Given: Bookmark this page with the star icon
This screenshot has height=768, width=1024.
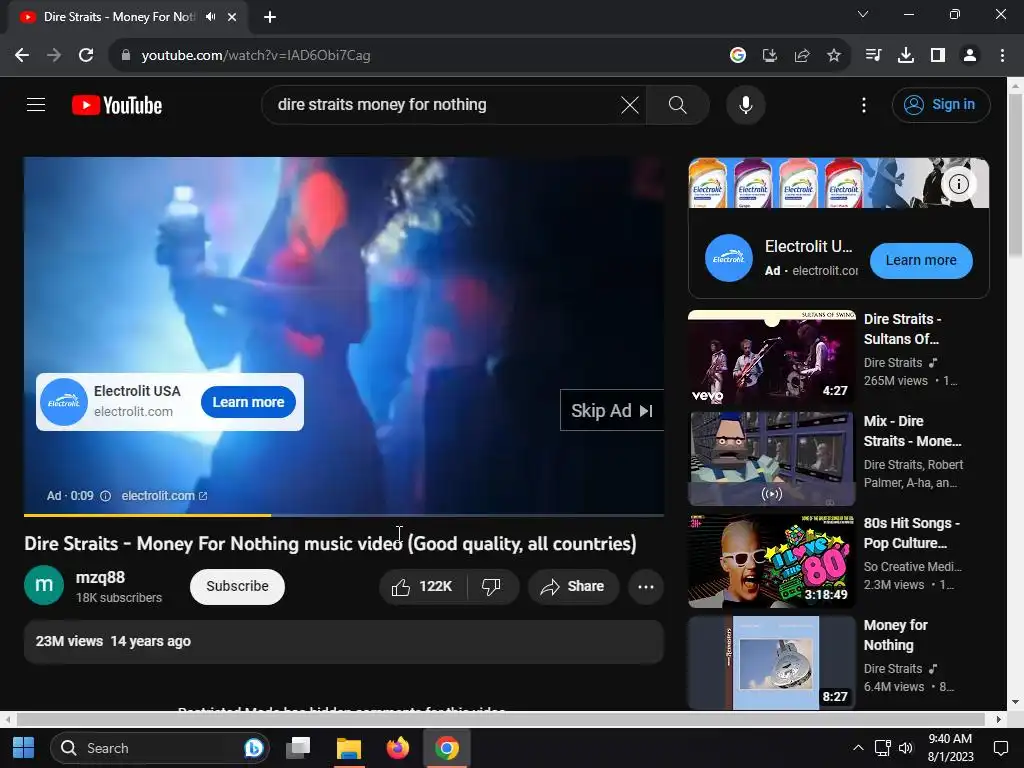Looking at the screenshot, I should (834, 56).
